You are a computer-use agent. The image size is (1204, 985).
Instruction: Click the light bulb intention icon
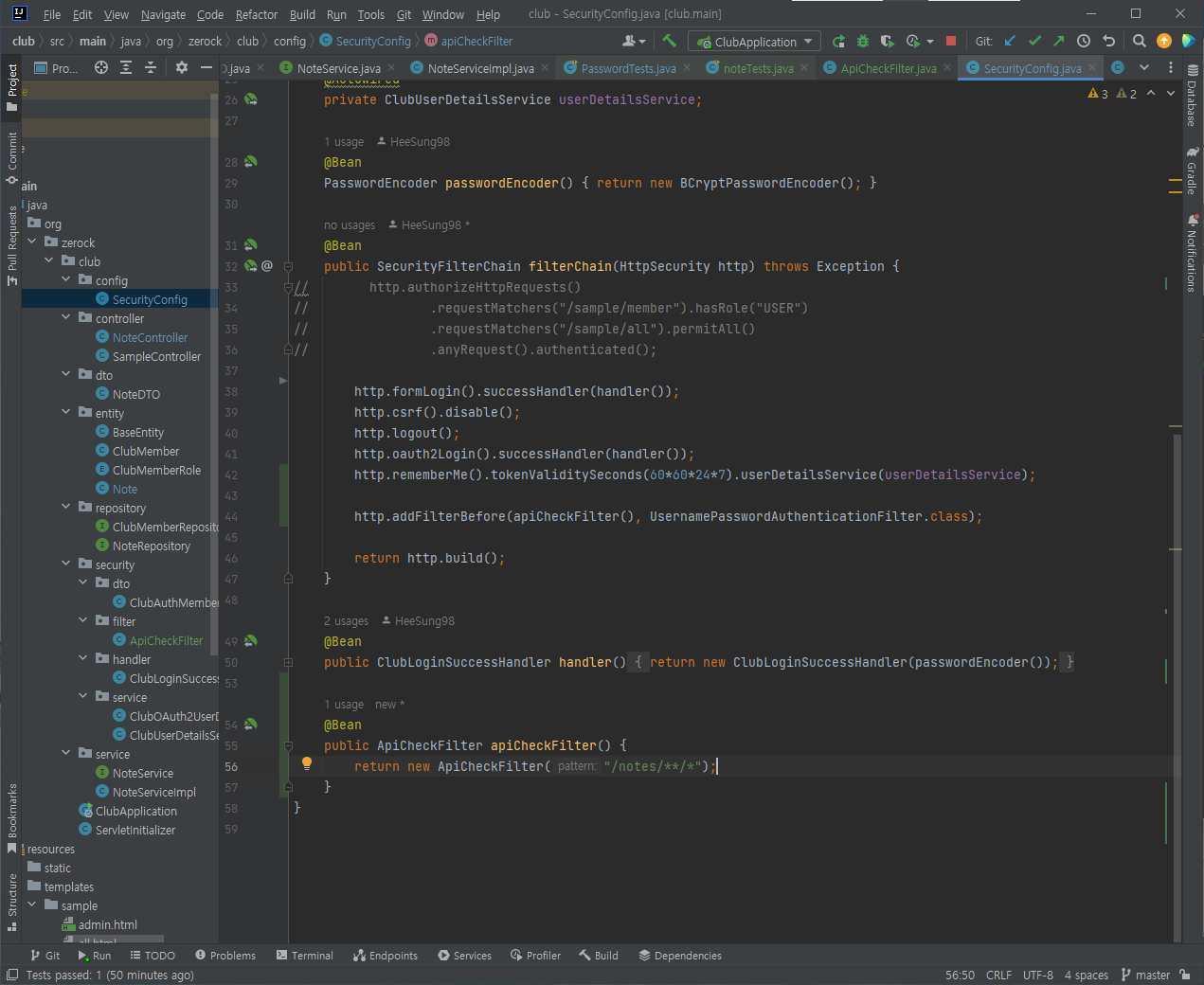pos(307,763)
